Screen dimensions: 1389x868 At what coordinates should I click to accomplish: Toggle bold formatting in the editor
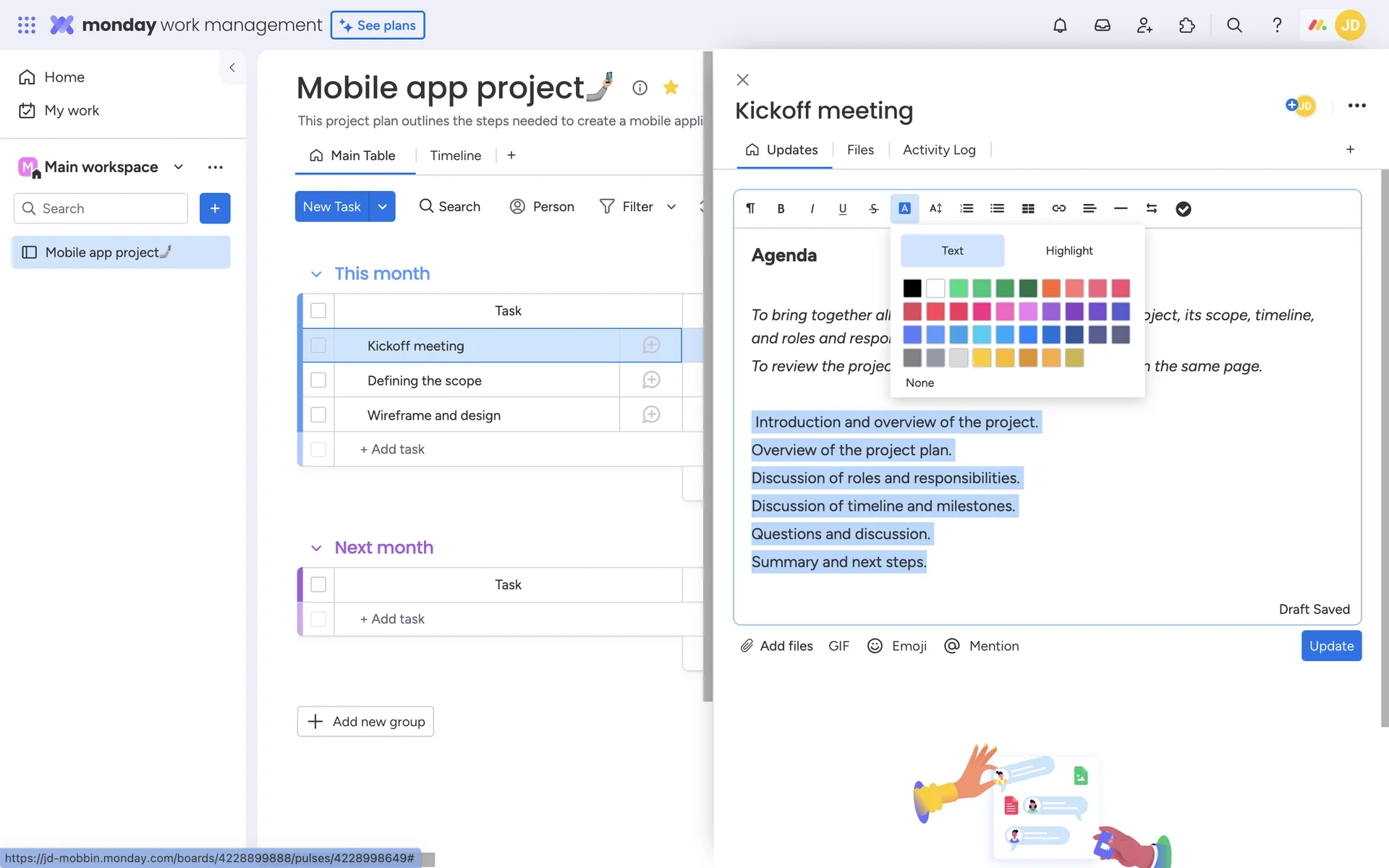(781, 208)
